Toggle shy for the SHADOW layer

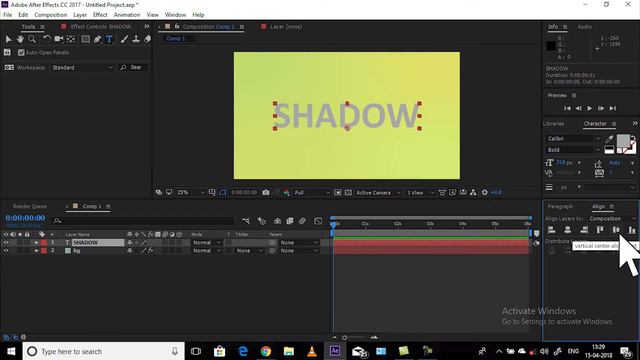(129, 242)
